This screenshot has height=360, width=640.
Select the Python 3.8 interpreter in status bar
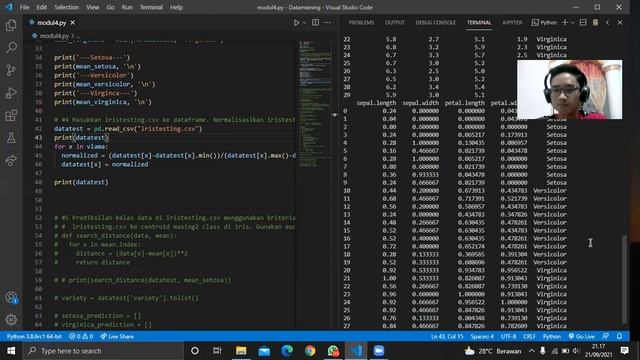[34, 336]
